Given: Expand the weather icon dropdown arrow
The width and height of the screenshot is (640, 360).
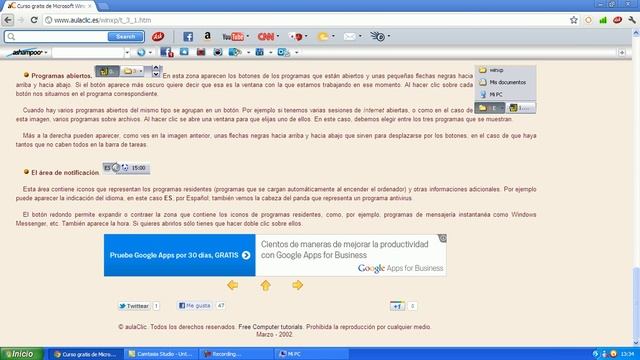Looking at the screenshot, I should click(333, 36).
